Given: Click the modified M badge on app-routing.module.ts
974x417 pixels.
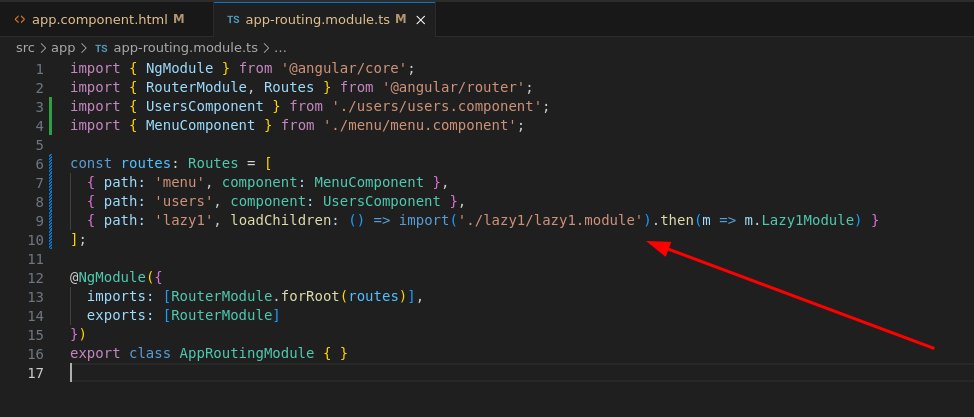Looking at the screenshot, I should tap(400, 19).
